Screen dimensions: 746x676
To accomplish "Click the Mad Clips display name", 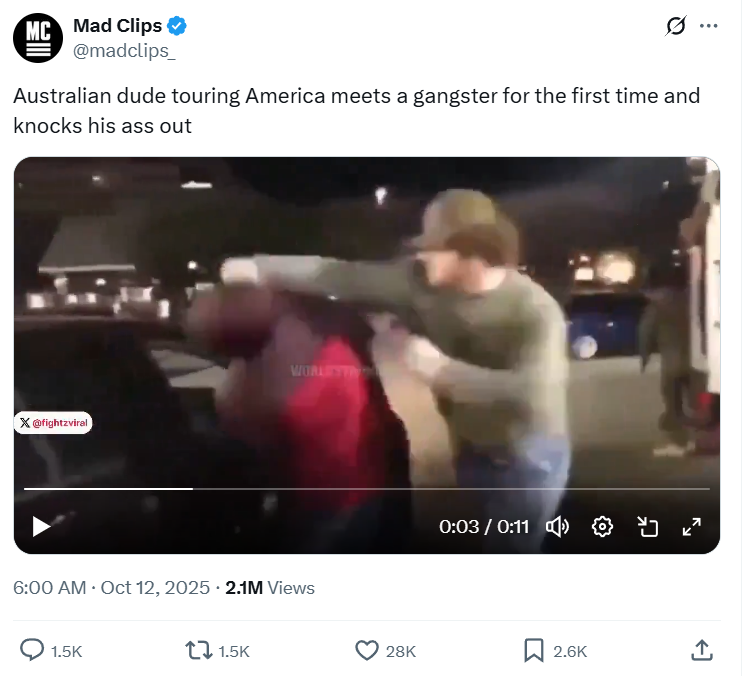I will [x=118, y=26].
